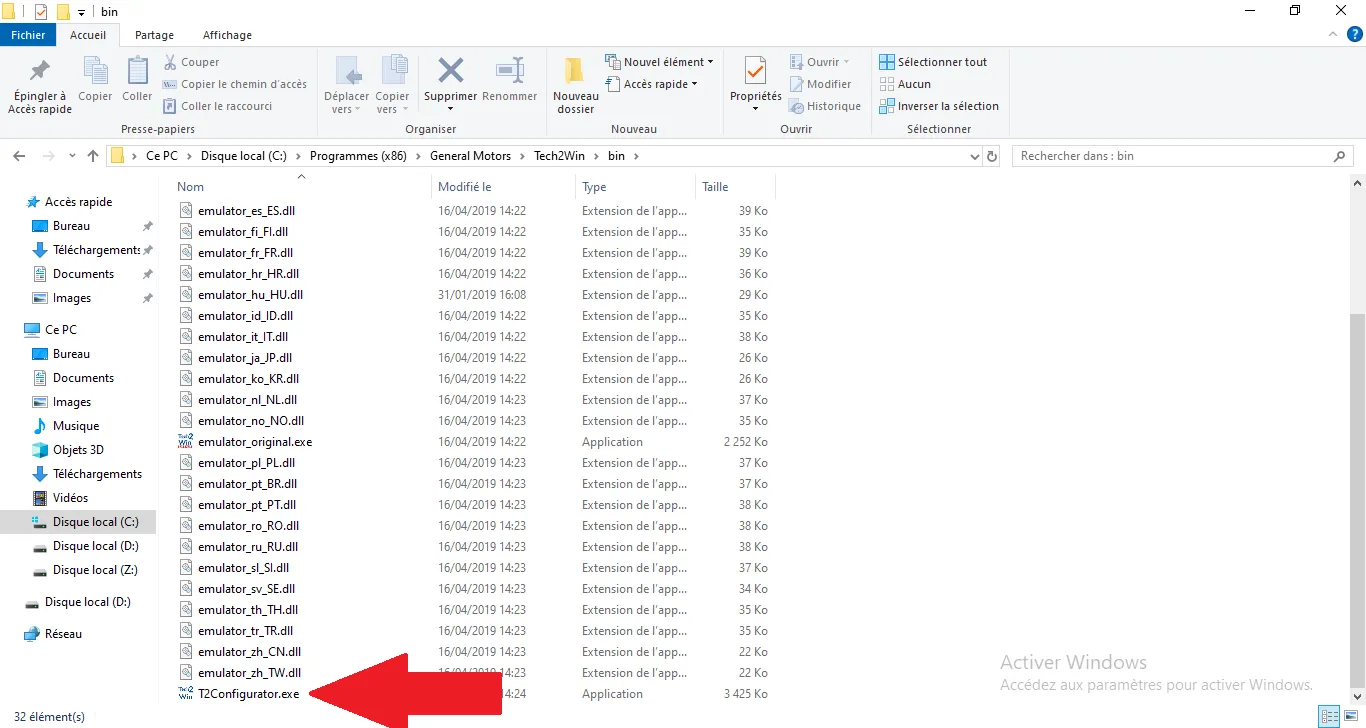Open the Fichier menu

point(28,35)
